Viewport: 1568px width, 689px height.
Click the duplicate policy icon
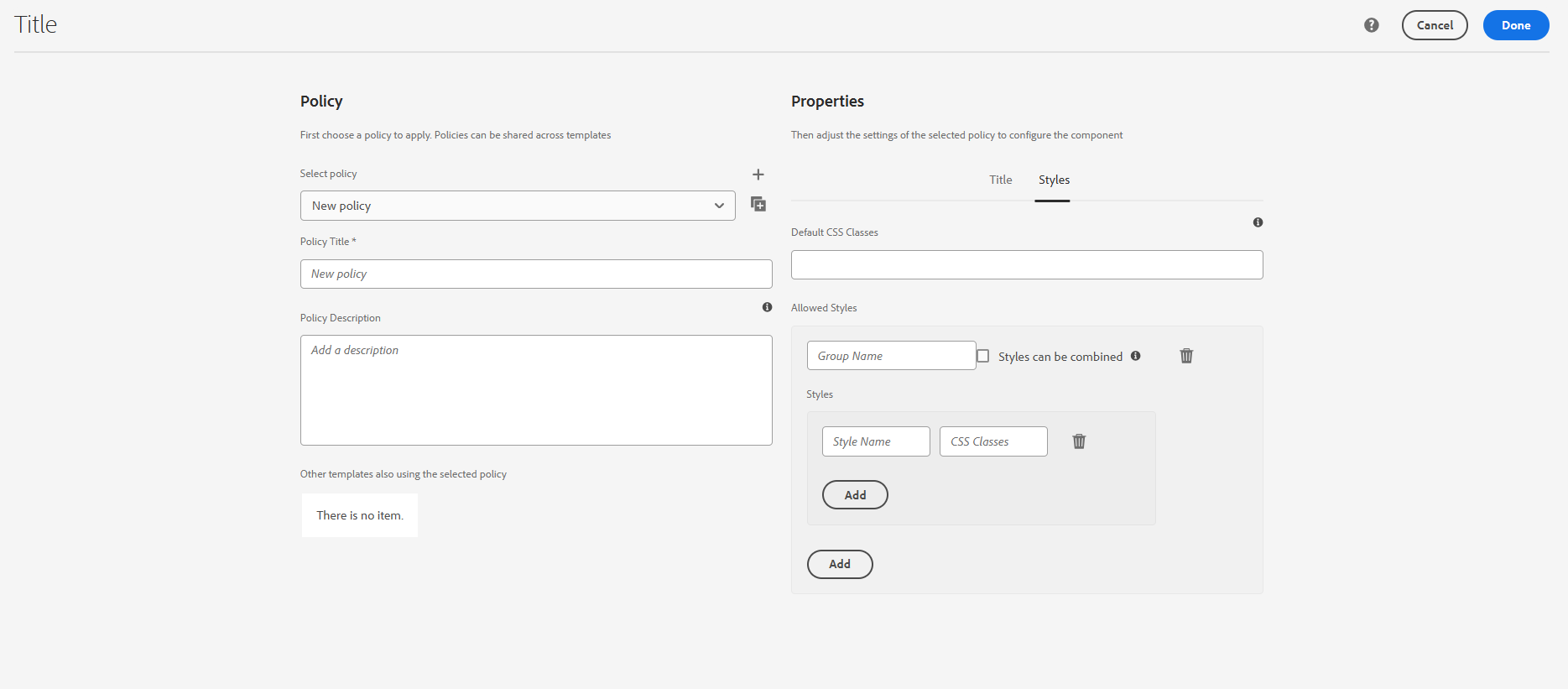click(x=758, y=205)
